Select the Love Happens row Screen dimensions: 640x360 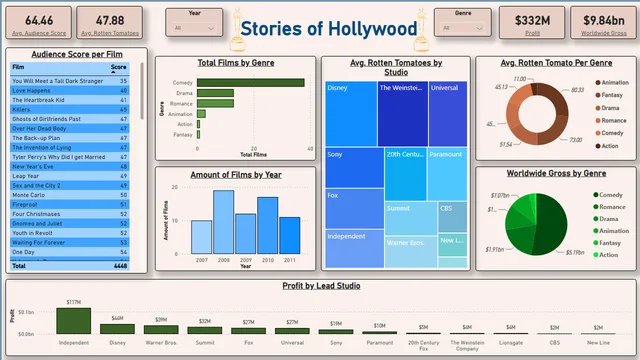(69, 91)
